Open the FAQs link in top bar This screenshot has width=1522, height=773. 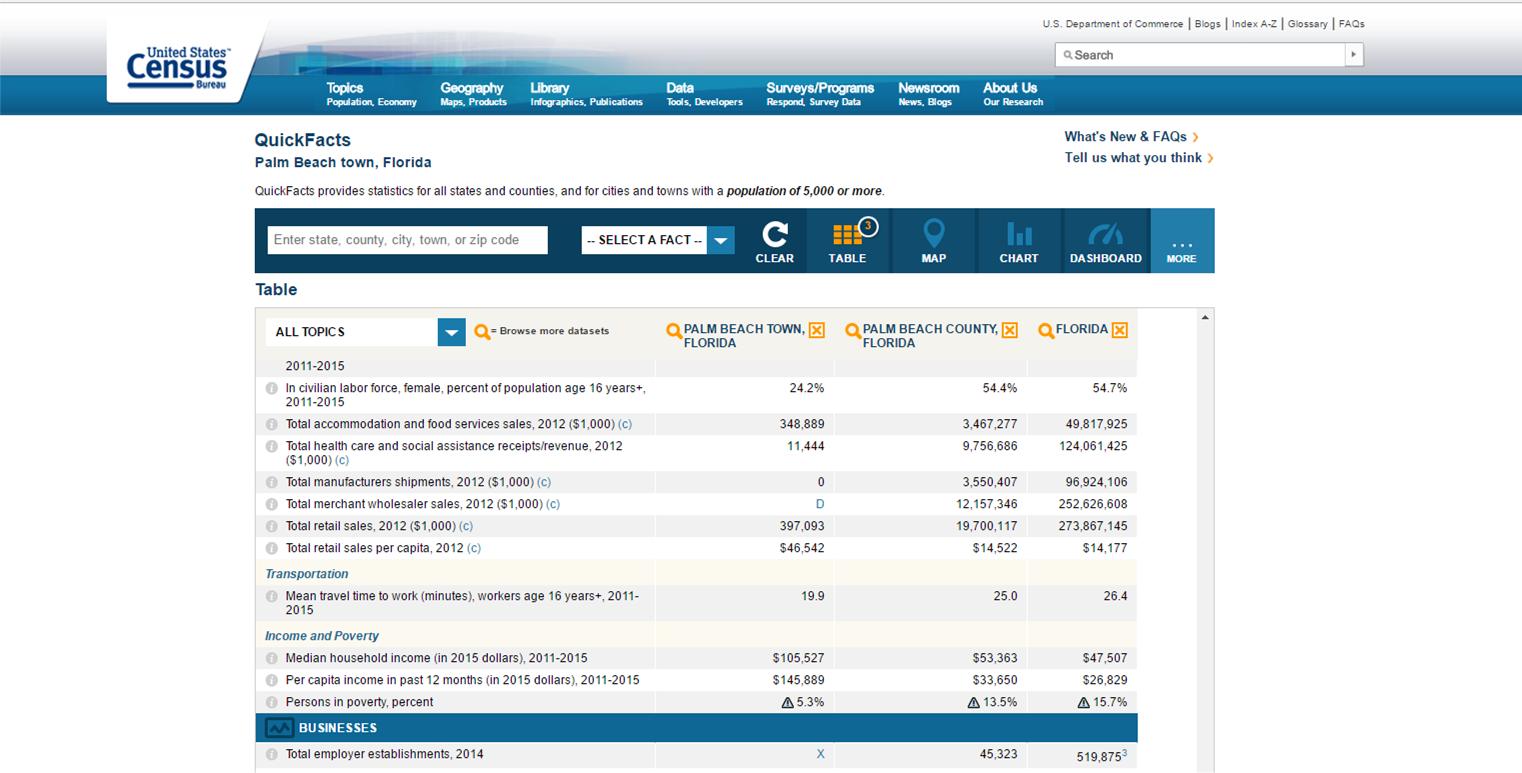point(1351,24)
